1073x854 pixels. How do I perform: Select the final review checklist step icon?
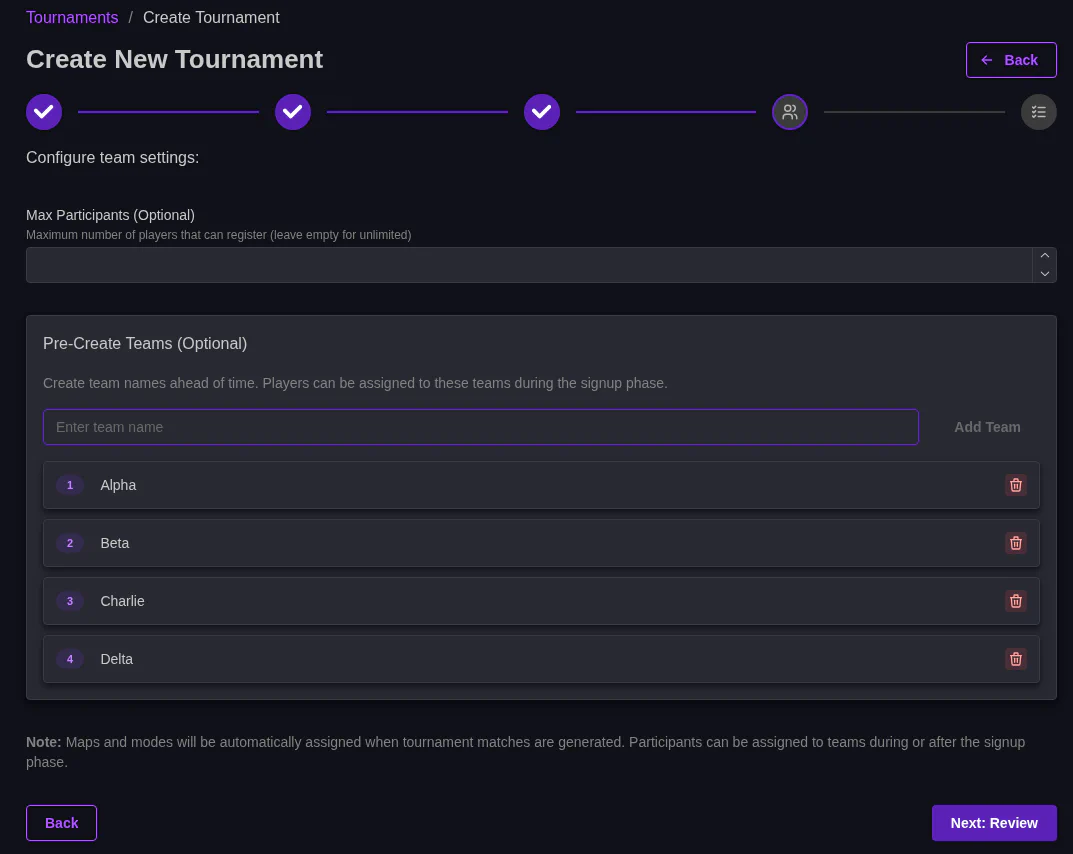(1039, 112)
